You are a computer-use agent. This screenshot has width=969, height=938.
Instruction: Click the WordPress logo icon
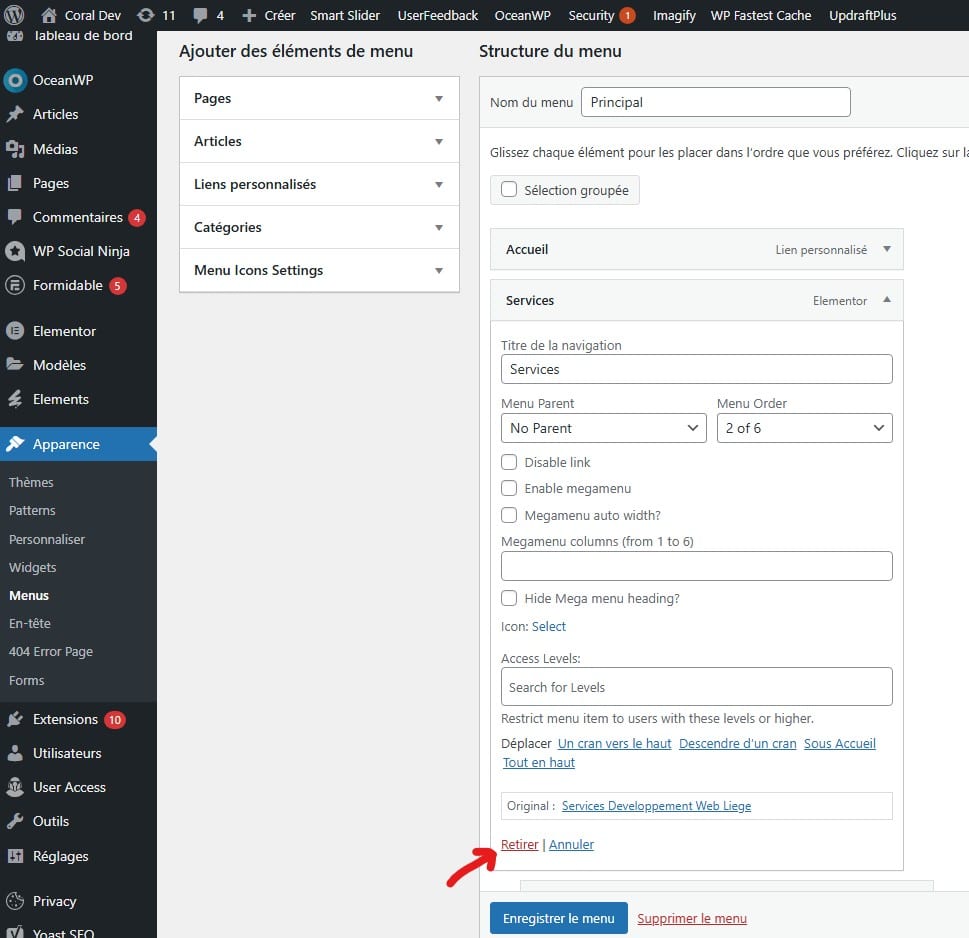coord(14,15)
